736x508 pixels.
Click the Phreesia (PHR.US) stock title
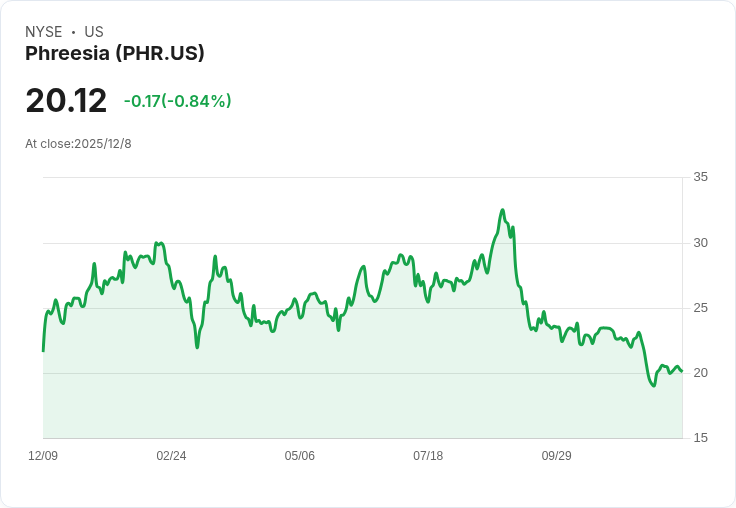(x=115, y=54)
